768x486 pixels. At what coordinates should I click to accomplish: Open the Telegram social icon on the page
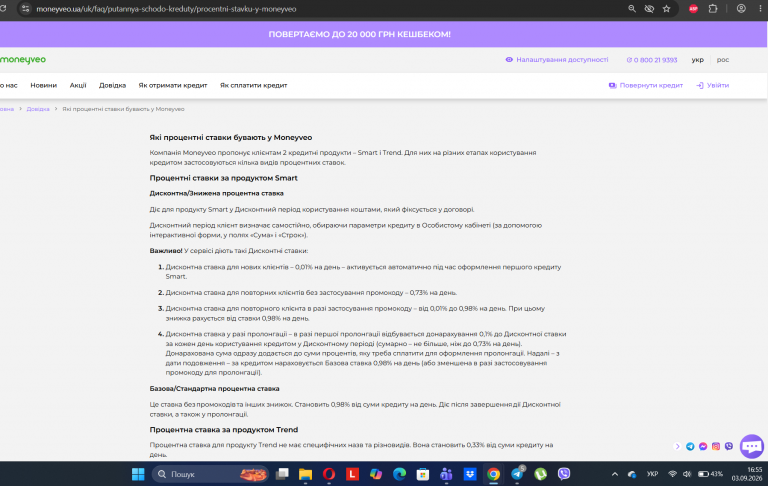pos(690,446)
